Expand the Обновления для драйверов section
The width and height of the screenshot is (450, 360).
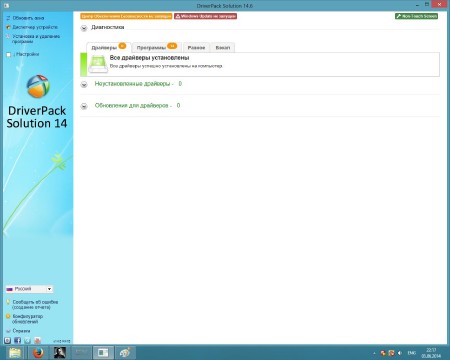tap(84, 106)
